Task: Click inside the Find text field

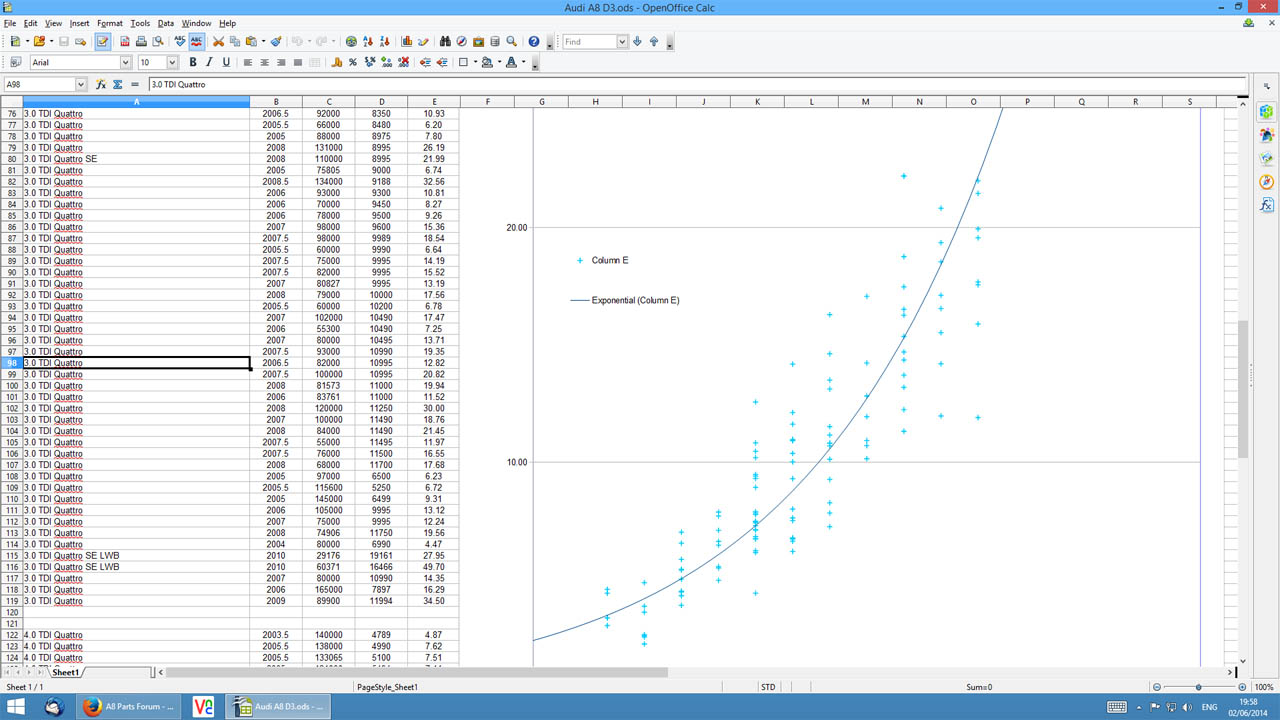Action: (588, 42)
